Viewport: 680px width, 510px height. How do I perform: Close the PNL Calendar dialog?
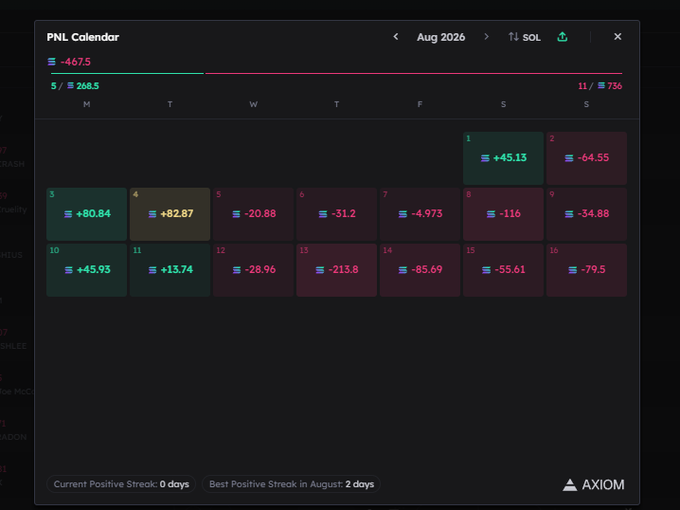(x=618, y=37)
